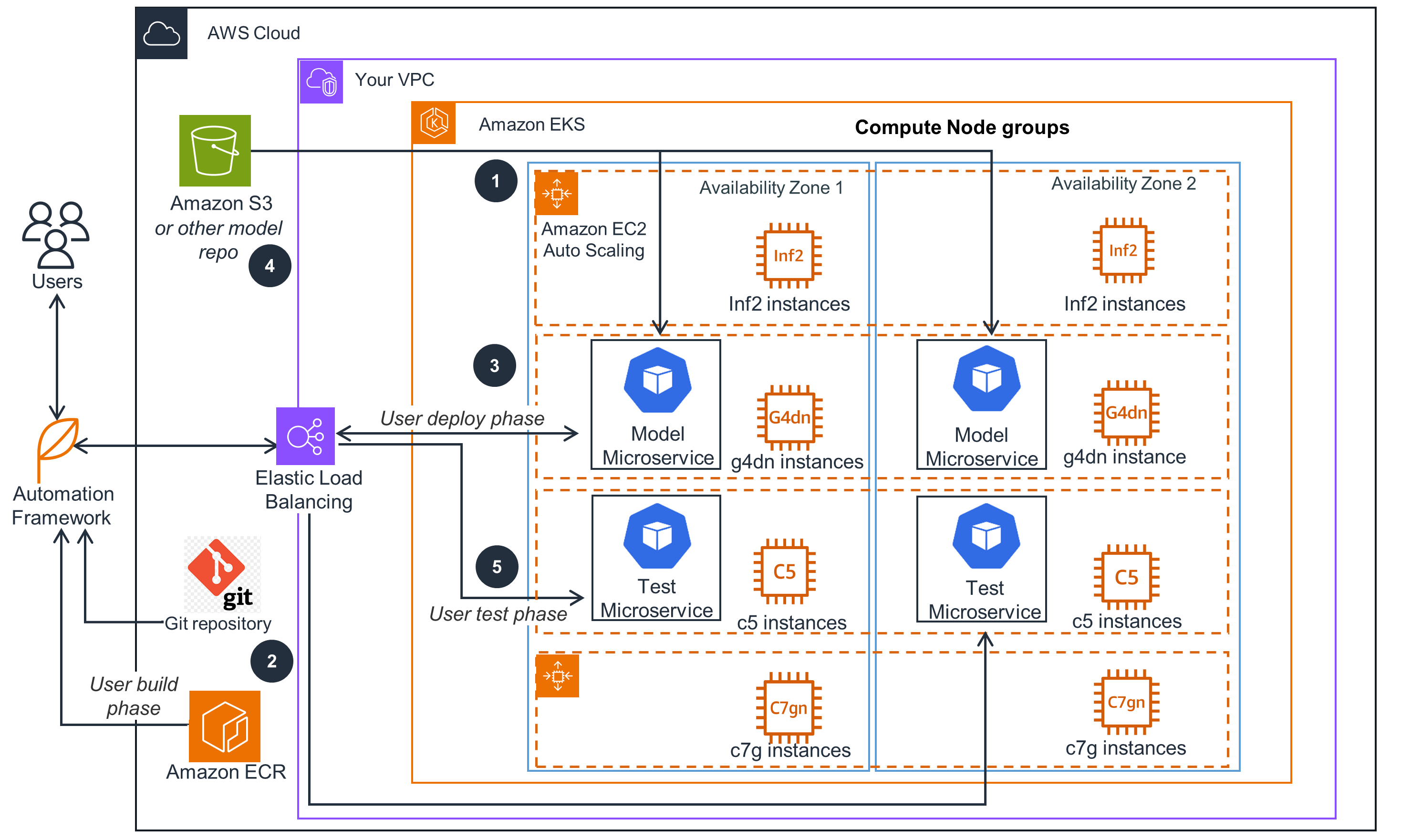Screen dimensions: 1401x840
Task: Click the Git repository logo
Action: coord(222,574)
